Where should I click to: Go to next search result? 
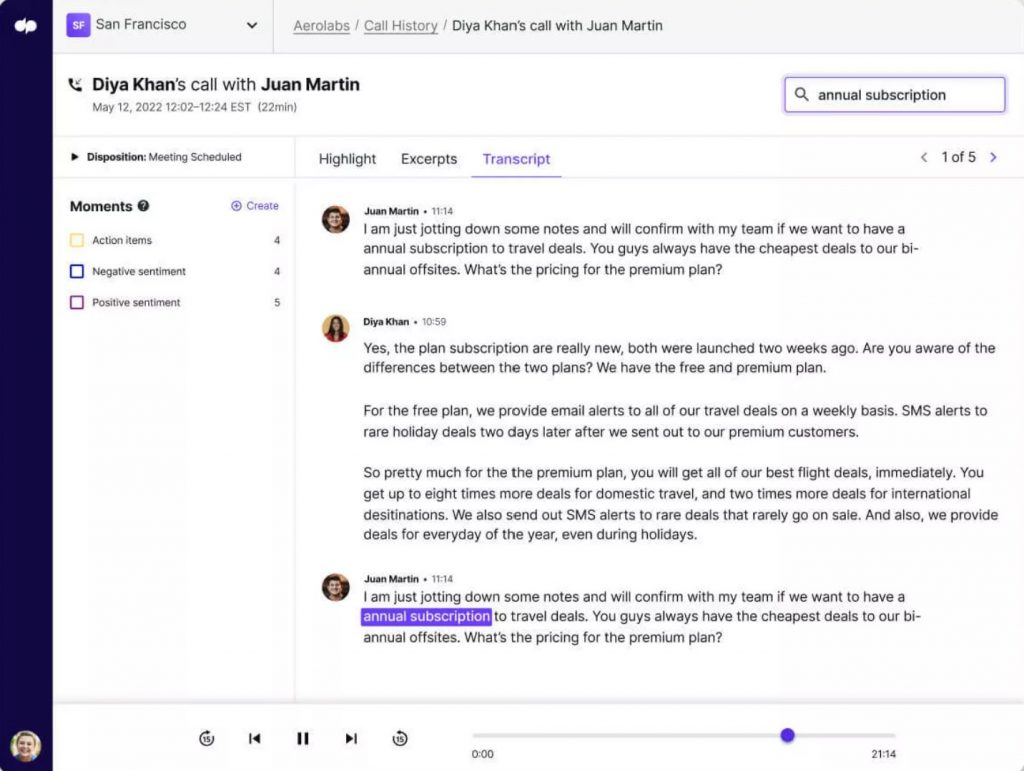tap(993, 157)
